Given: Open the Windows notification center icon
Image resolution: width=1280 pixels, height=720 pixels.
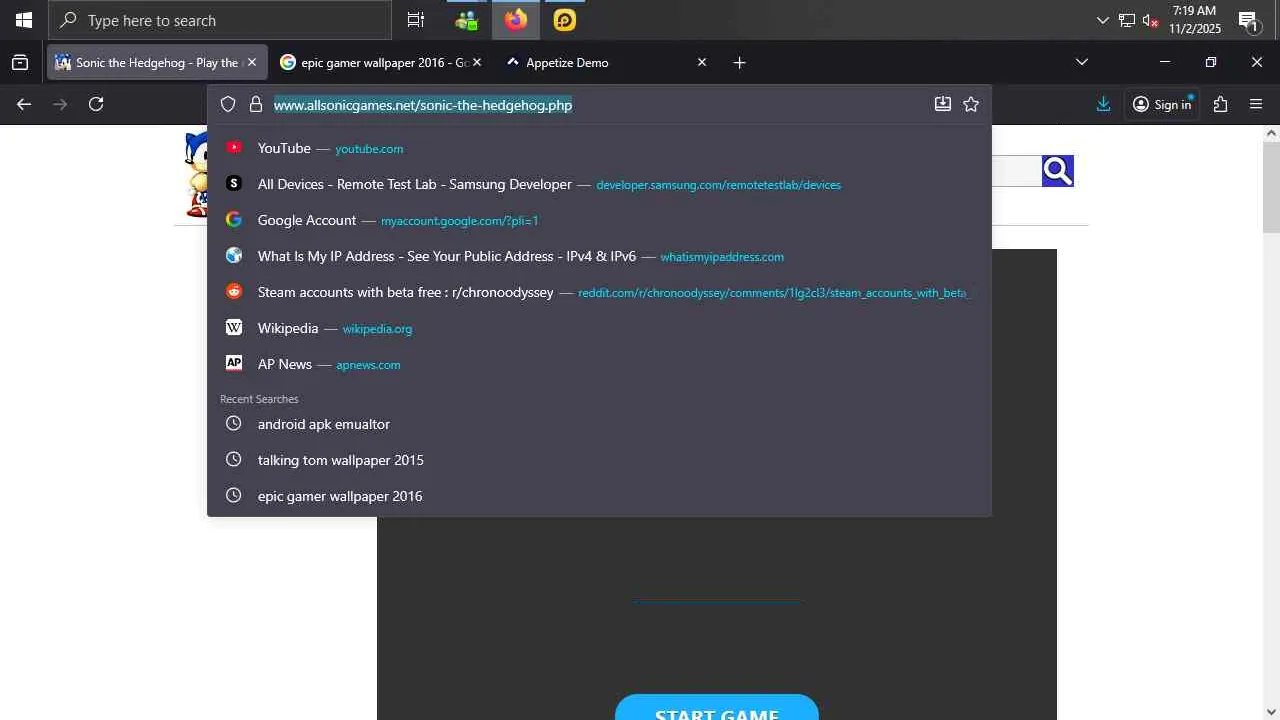Looking at the screenshot, I should click(1248, 20).
